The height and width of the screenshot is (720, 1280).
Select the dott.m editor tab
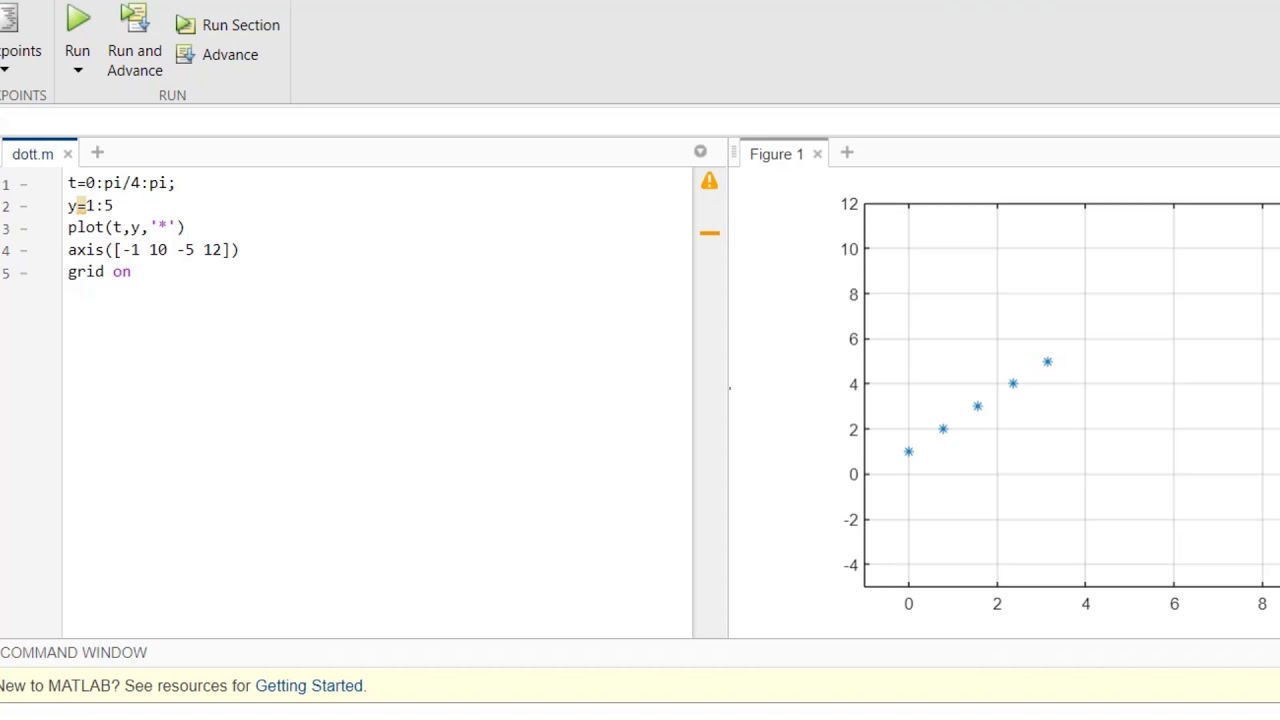(x=33, y=154)
